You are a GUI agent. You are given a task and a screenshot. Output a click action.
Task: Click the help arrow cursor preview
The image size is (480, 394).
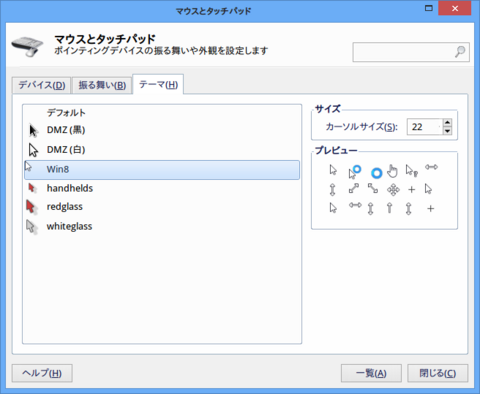(411, 170)
